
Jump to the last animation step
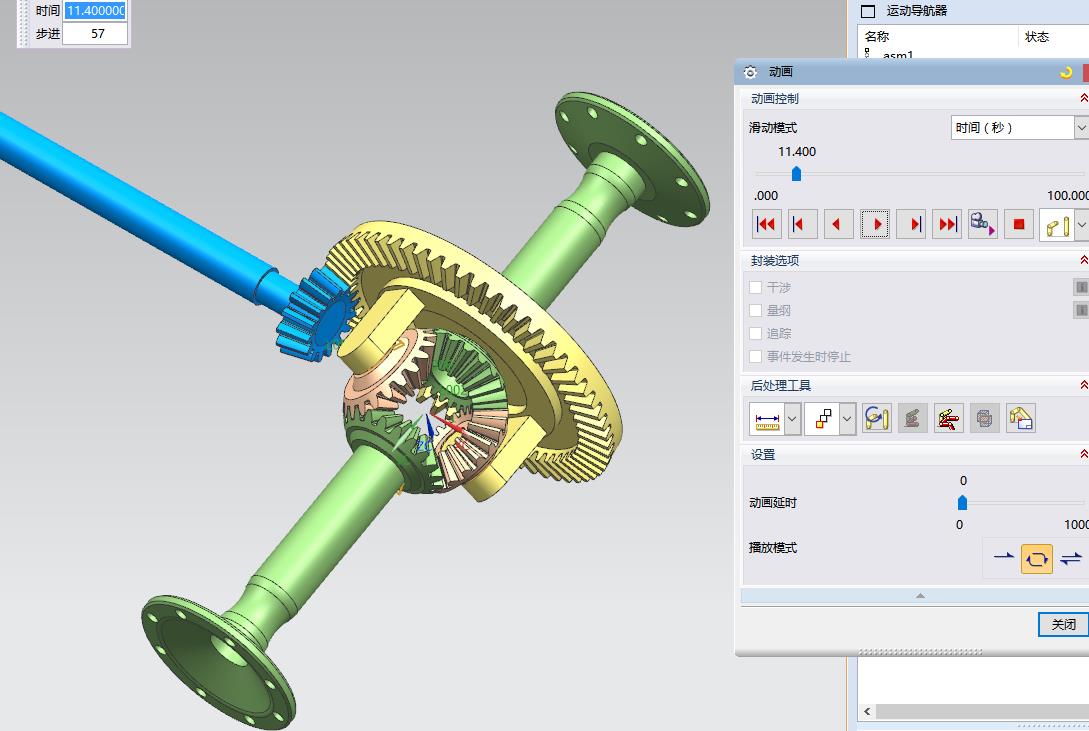947,224
